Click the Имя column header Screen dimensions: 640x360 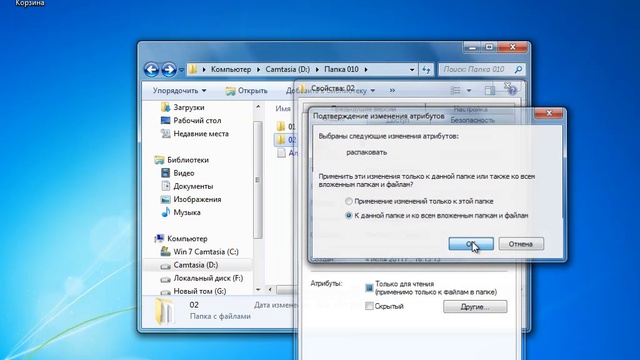coord(282,109)
